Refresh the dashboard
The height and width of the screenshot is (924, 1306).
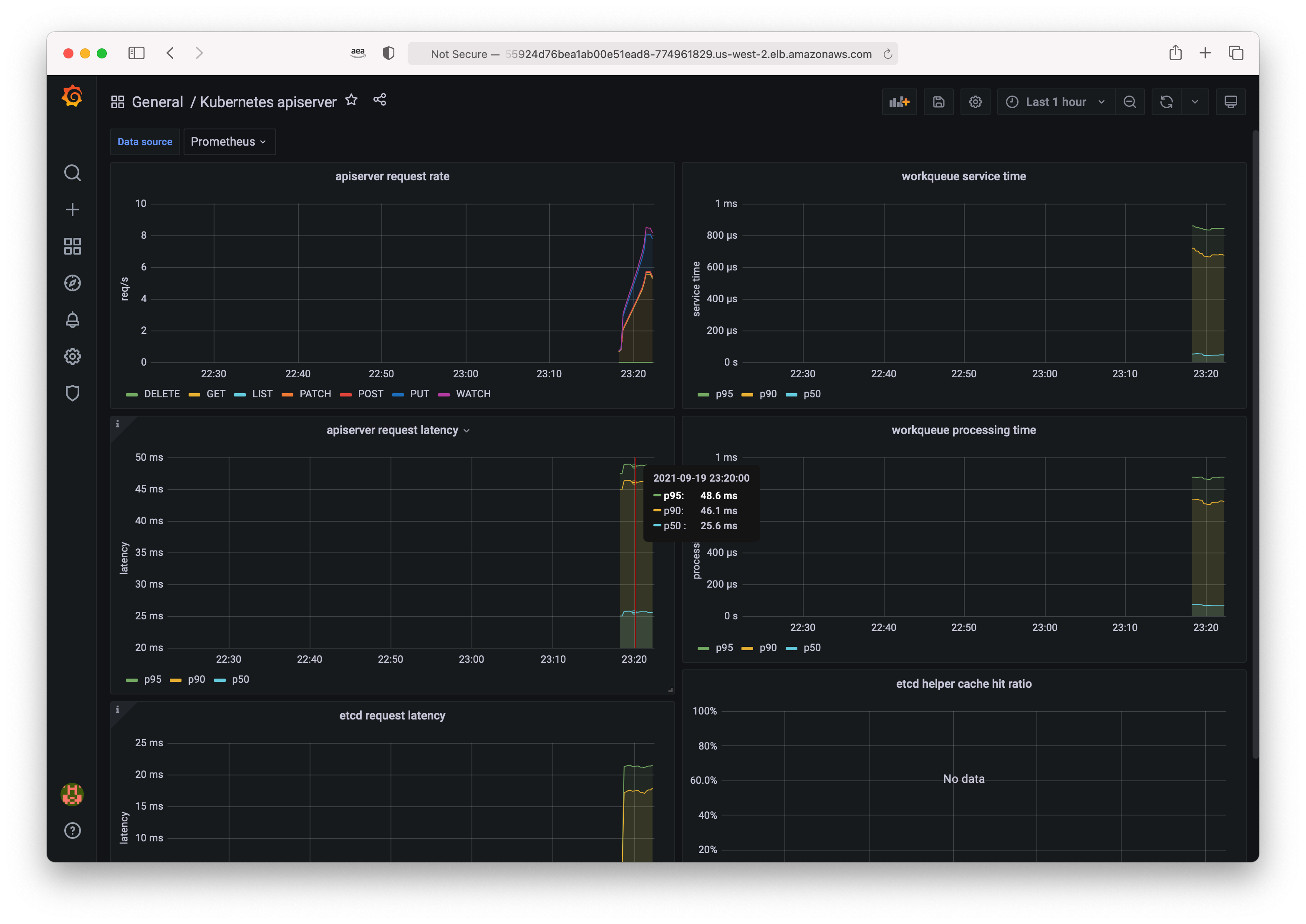1167,102
